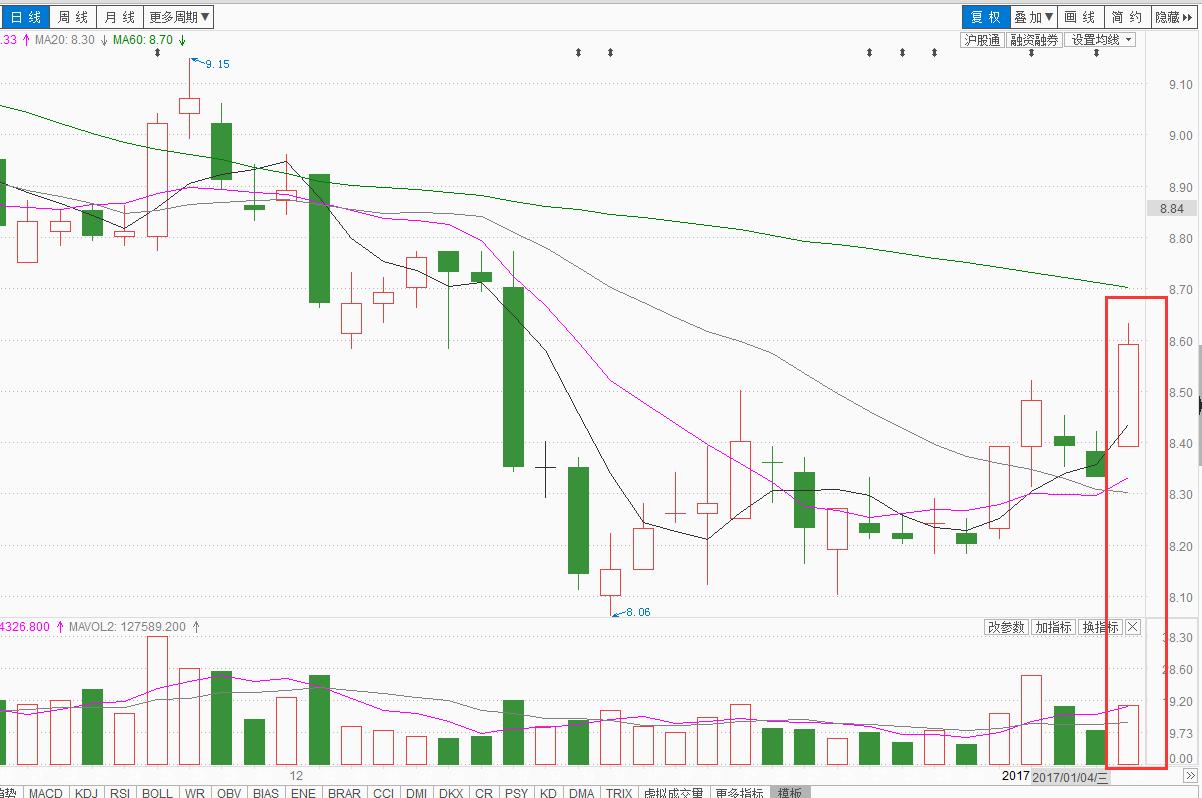Screen dimensions: 1202x798
Task: Click the 沪股通 button
Action: coord(981,40)
